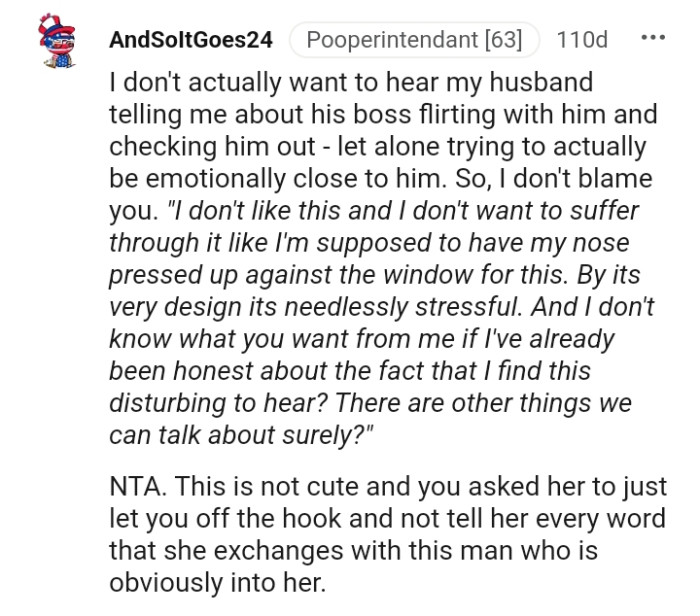Image resolution: width=700 pixels, height=616 pixels.
Task: Open AndSoItGoes24's user profile
Action: (190, 40)
